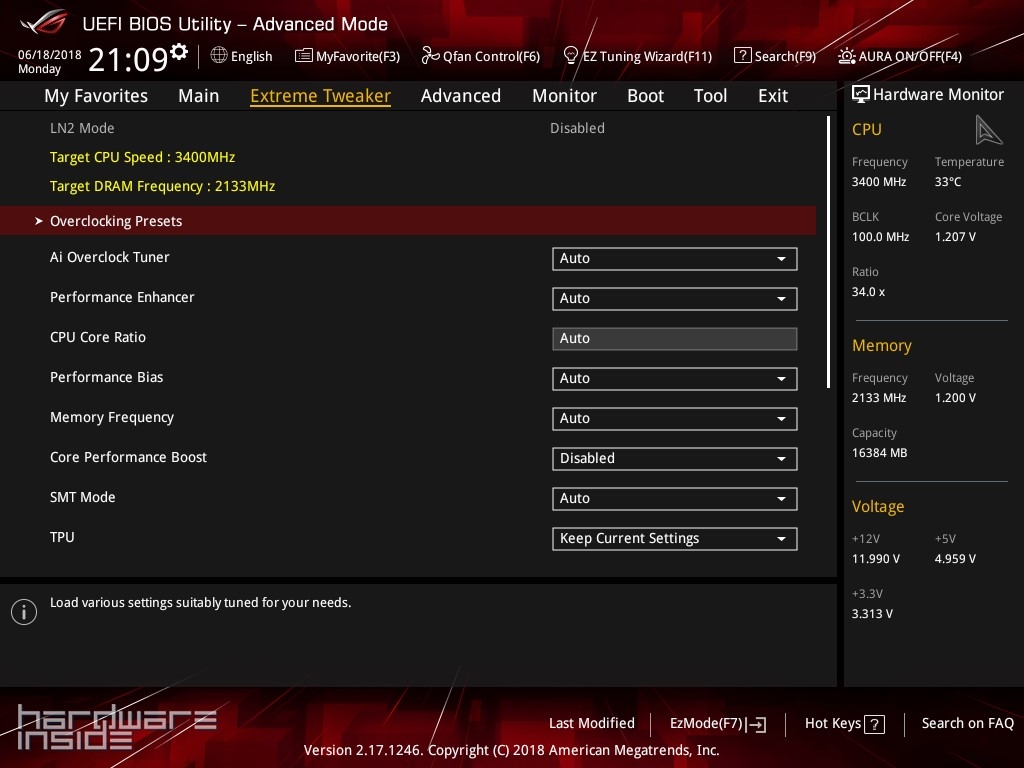Screen dimensions: 1024x768
Task: Open the Tool tab
Action: point(711,96)
